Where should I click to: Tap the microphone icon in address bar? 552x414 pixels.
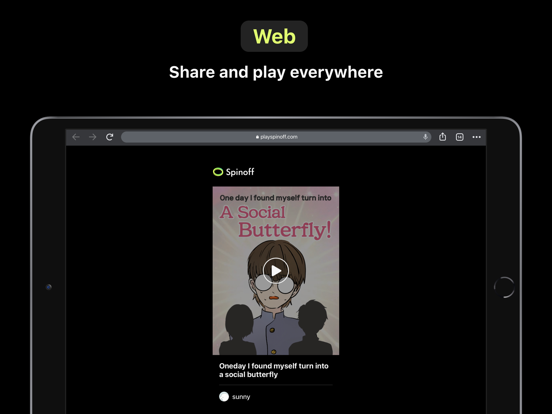tap(425, 137)
